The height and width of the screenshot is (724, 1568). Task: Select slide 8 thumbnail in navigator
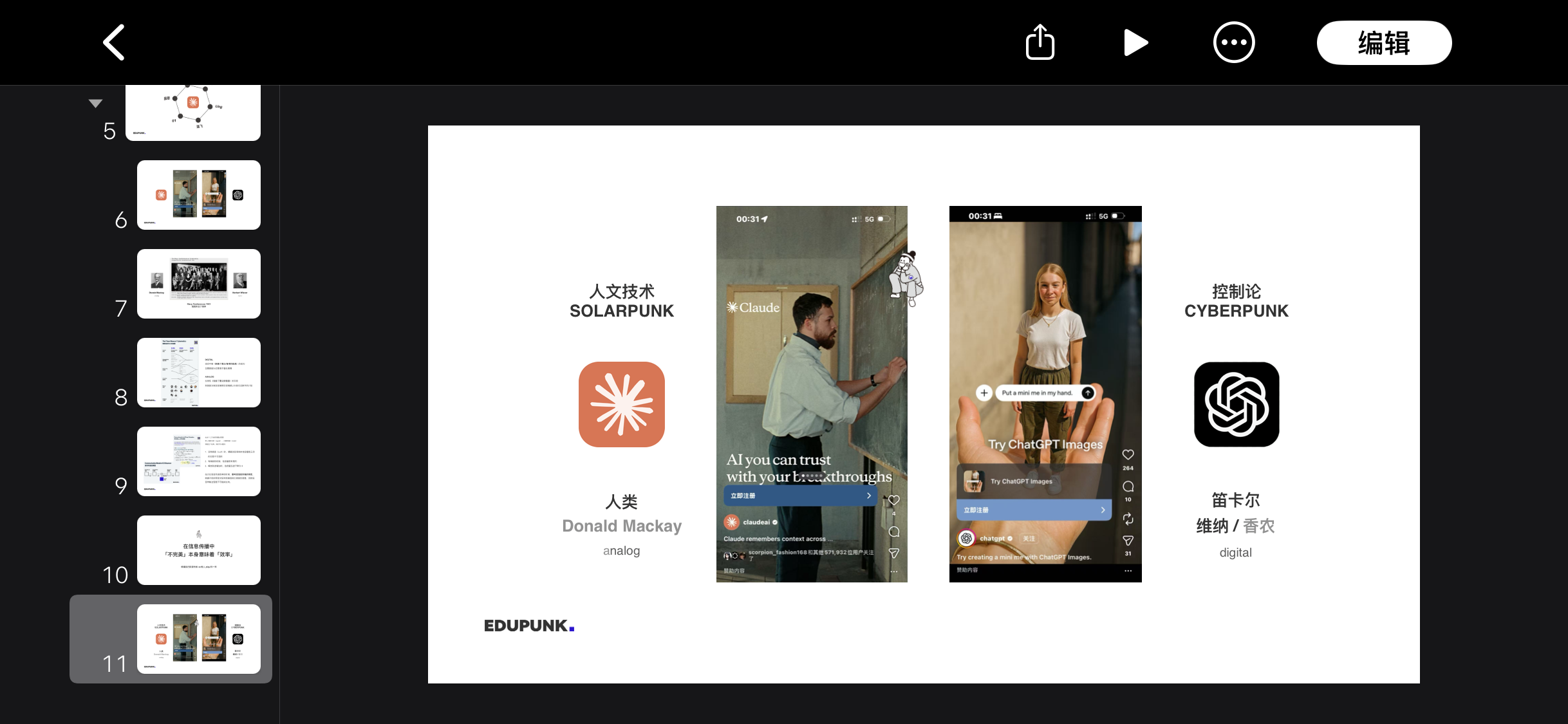click(199, 372)
